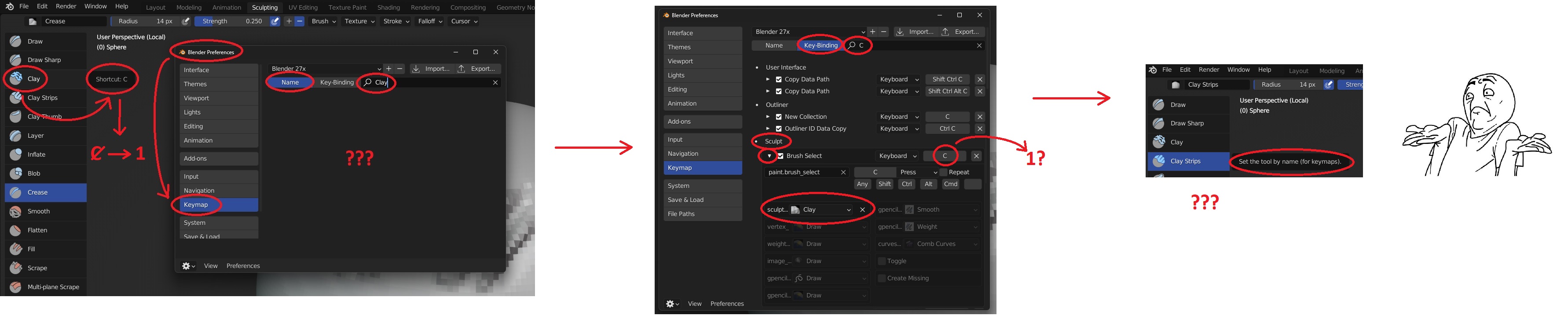Remove keymap preset in Key-Binding Preferences window
Viewport: 1568px width, 323px height.
[883, 32]
